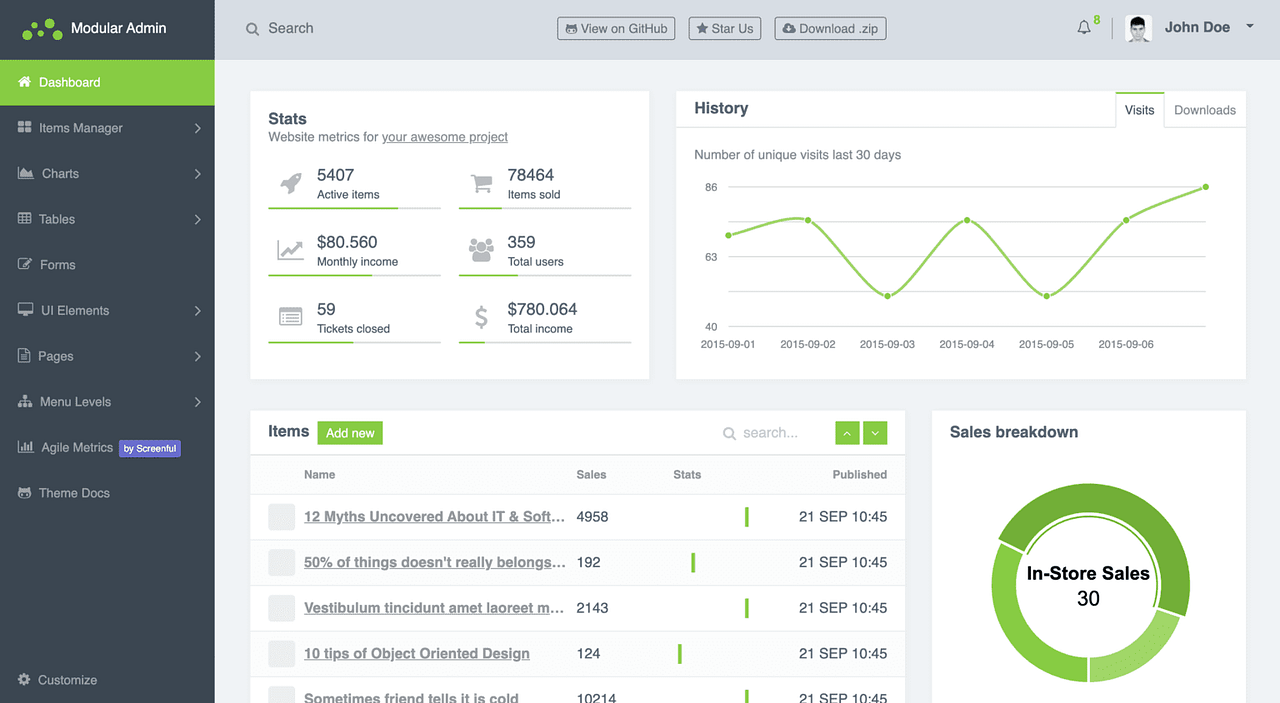Click the search magnifier in the top bar
The width and height of the screenshot is (1280, 703).
pos(252,28)
